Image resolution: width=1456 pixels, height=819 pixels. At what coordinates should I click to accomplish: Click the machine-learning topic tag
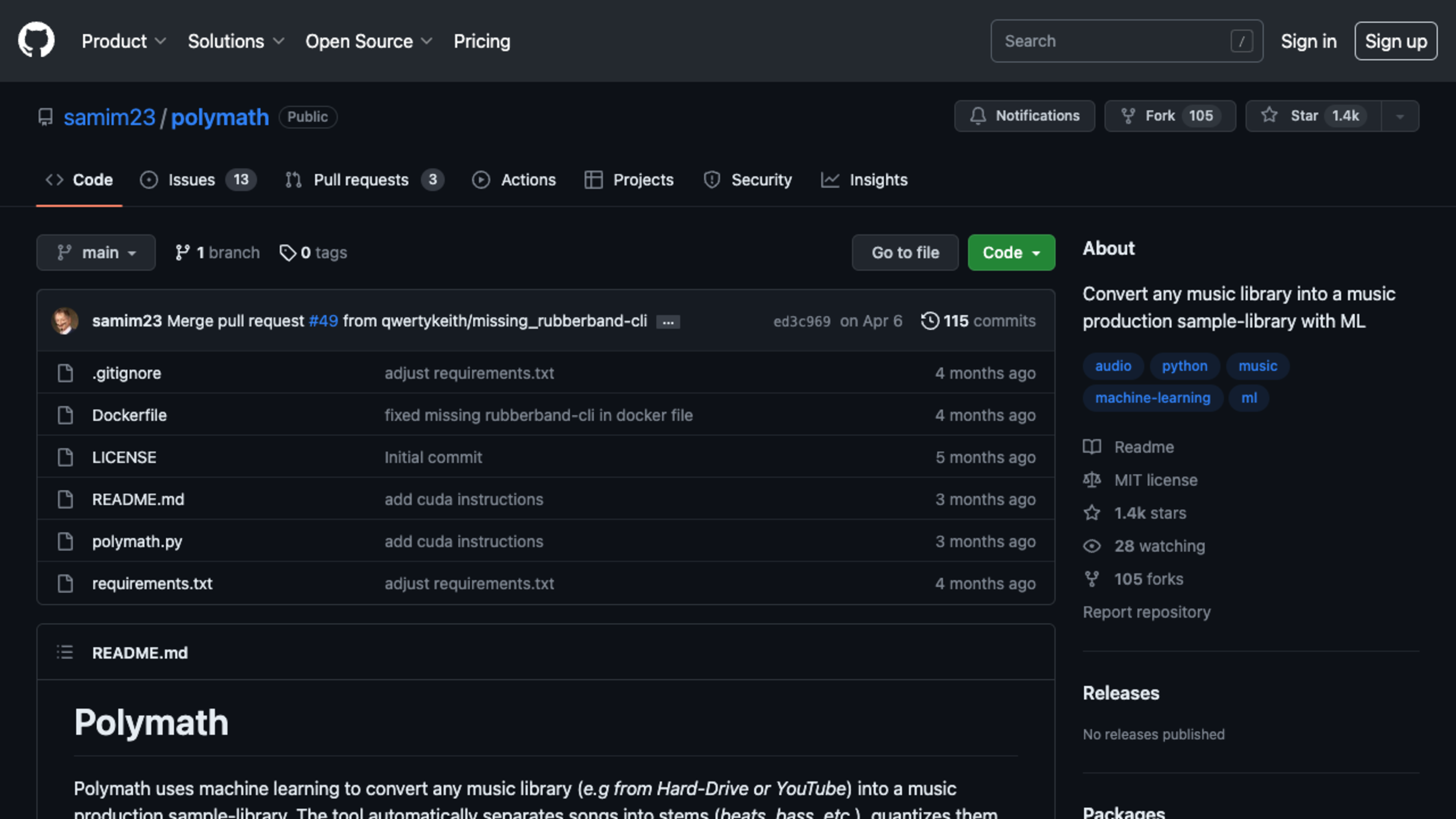tap(1153, 398)
